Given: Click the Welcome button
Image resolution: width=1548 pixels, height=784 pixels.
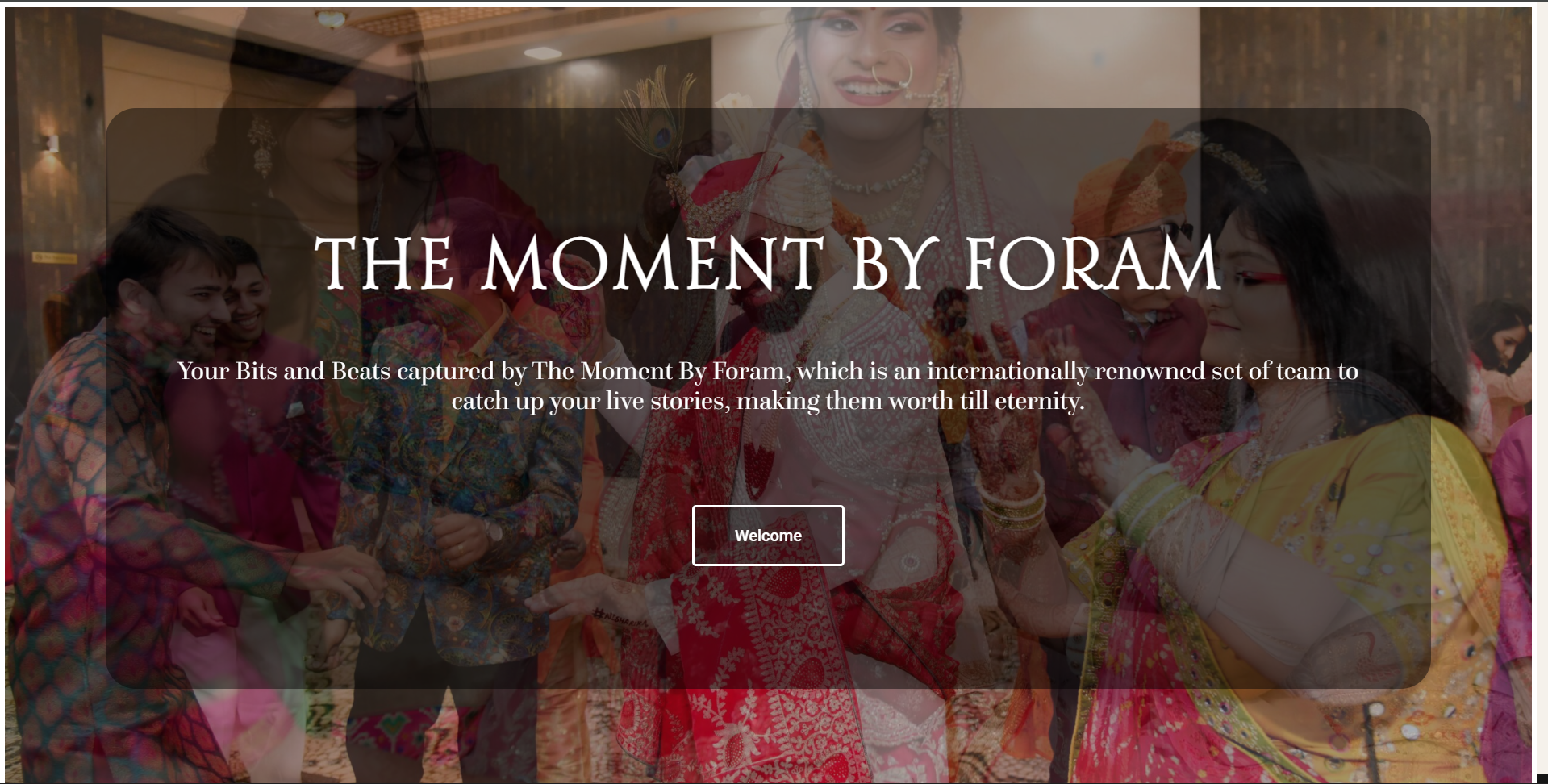Looking at the screenshot, I should (768, 536).
